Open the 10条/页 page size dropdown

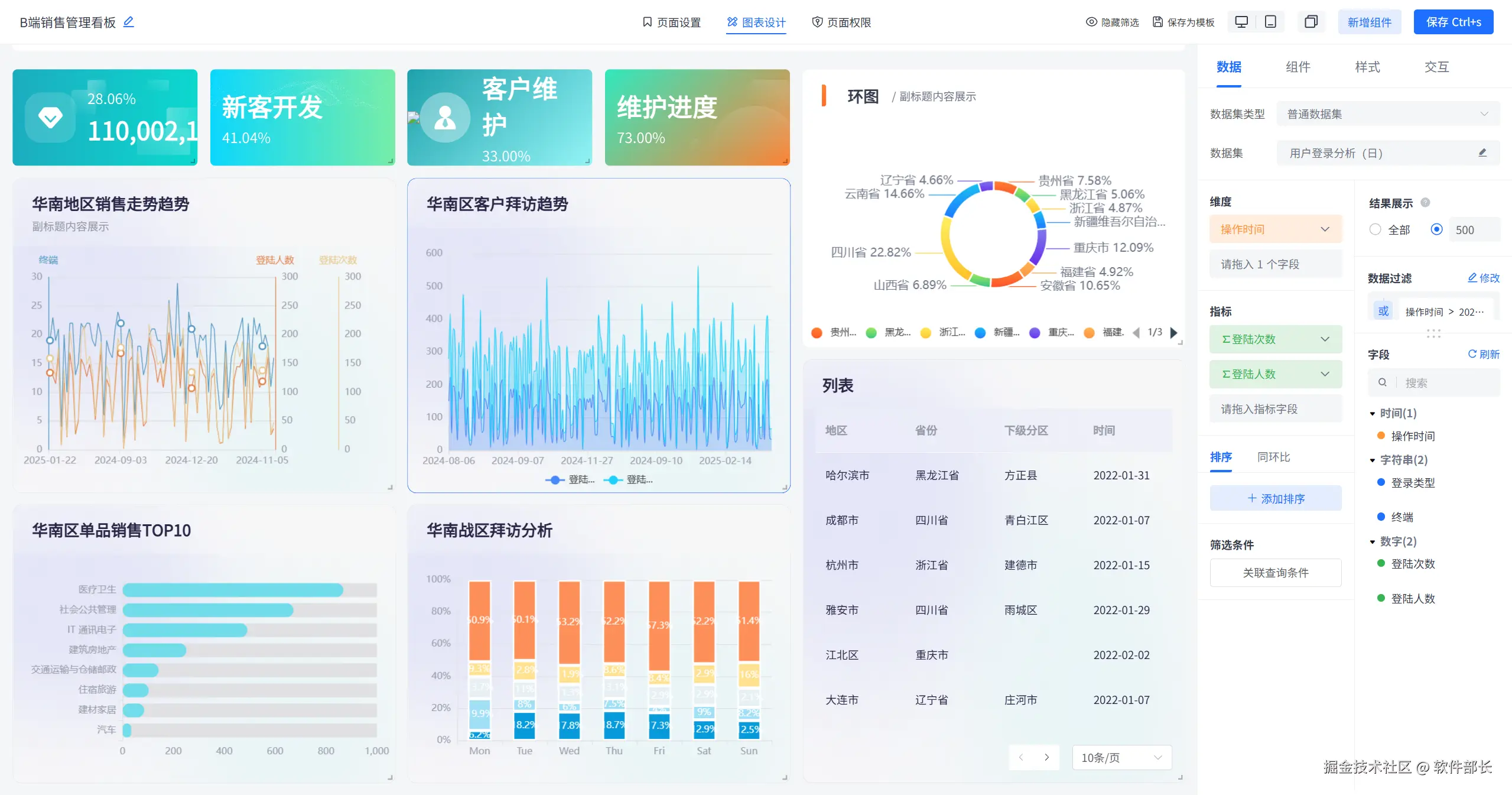click(x=1121, y=758)
